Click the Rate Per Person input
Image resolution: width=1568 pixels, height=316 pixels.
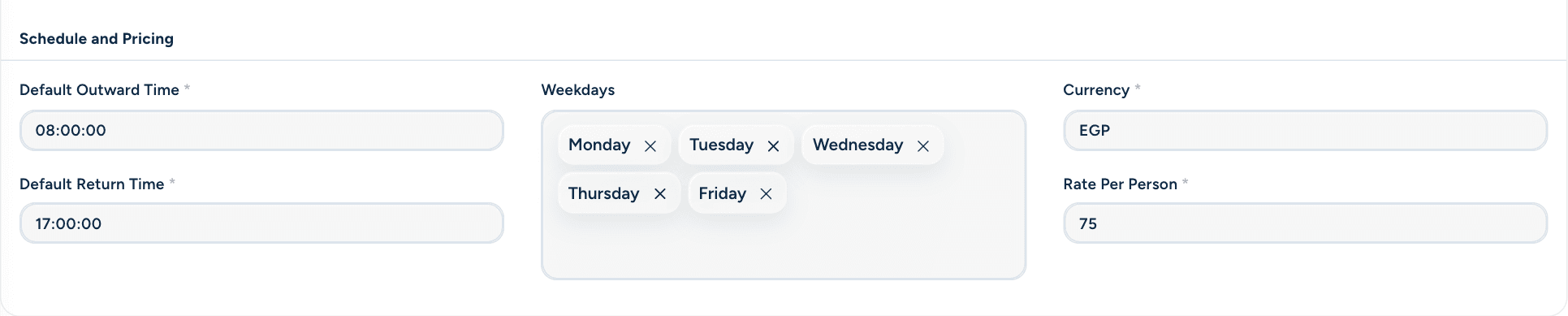tap(1305, 223)
